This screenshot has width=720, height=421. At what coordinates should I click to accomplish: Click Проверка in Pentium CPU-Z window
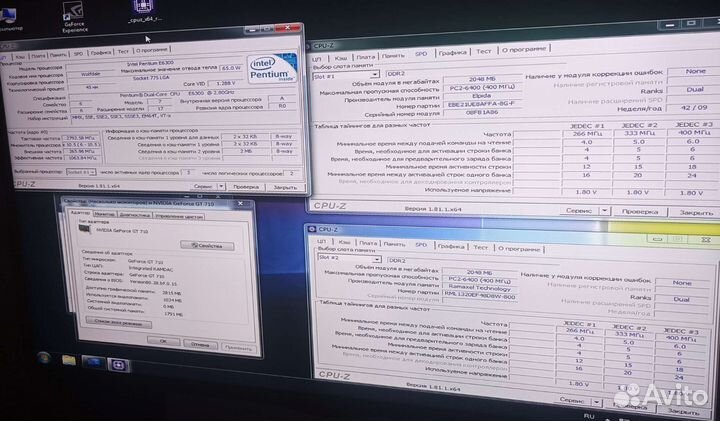coord(246,187)
